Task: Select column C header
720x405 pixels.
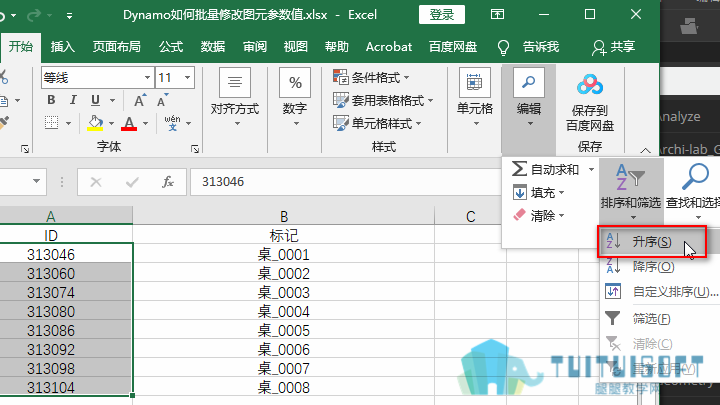Action: (x=470, y=216)
